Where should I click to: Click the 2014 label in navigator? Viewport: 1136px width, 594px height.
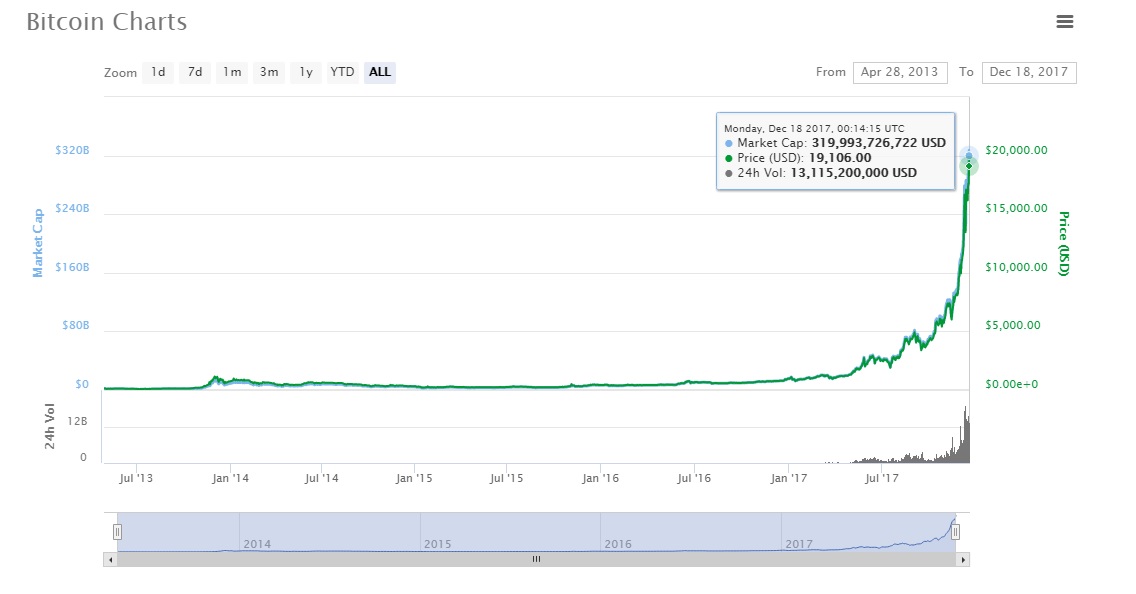[257, 544]
